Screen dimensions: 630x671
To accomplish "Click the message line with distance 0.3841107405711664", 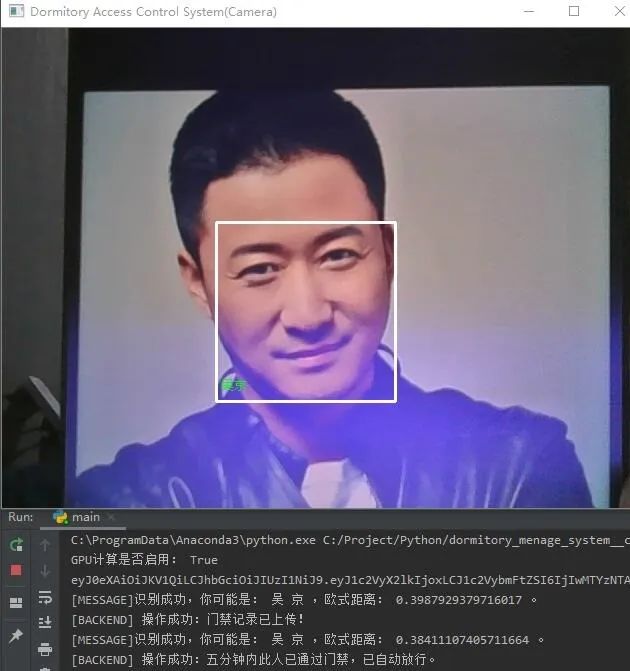I will 307,640.
